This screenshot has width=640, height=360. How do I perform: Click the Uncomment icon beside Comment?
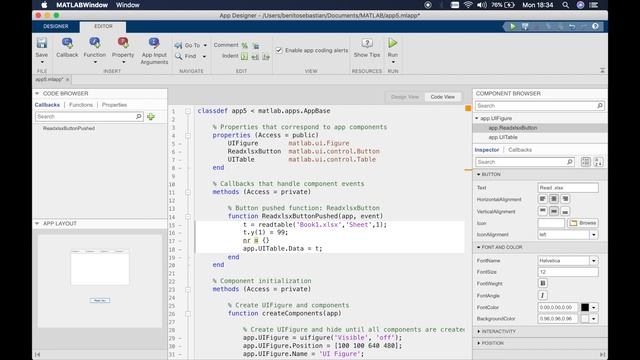(x=256, y=45)
